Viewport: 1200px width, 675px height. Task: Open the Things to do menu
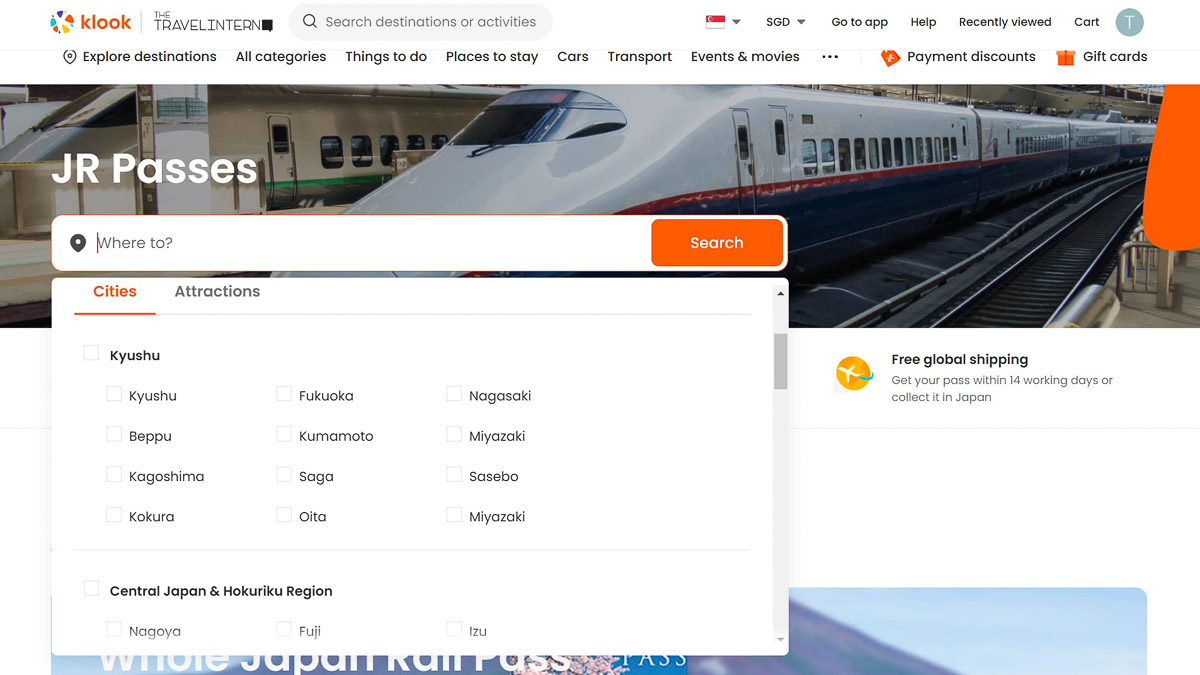click(386, 57)
